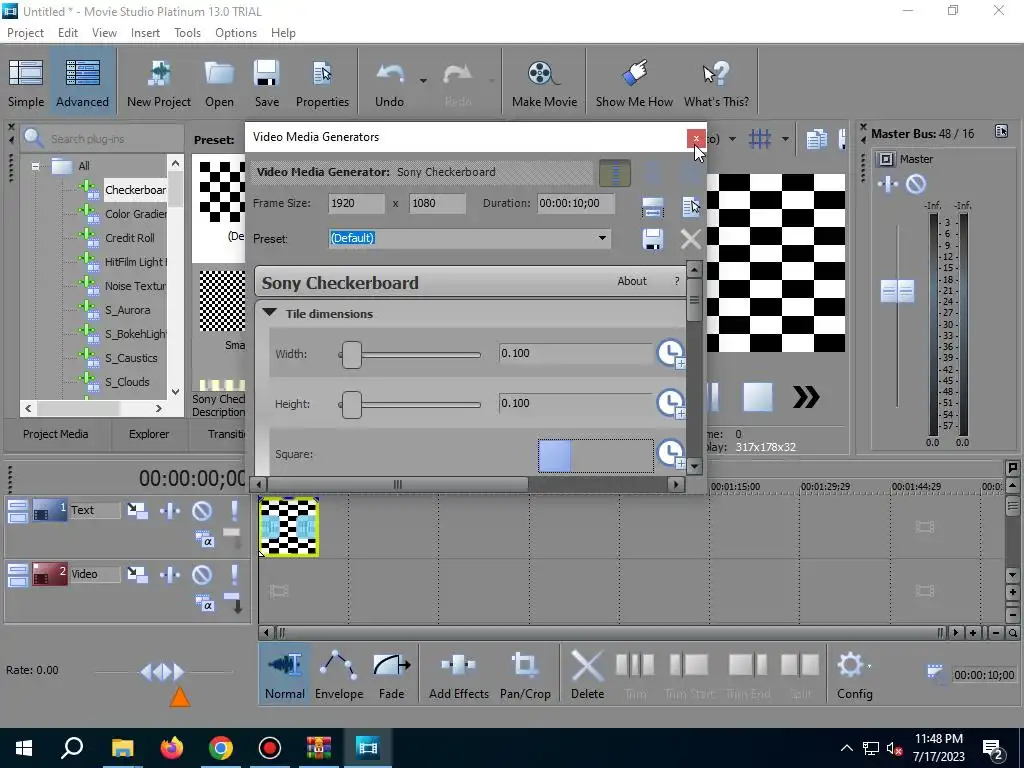Delete the selected event
This screenshot has width=1024, height=768.
point(587,675)
